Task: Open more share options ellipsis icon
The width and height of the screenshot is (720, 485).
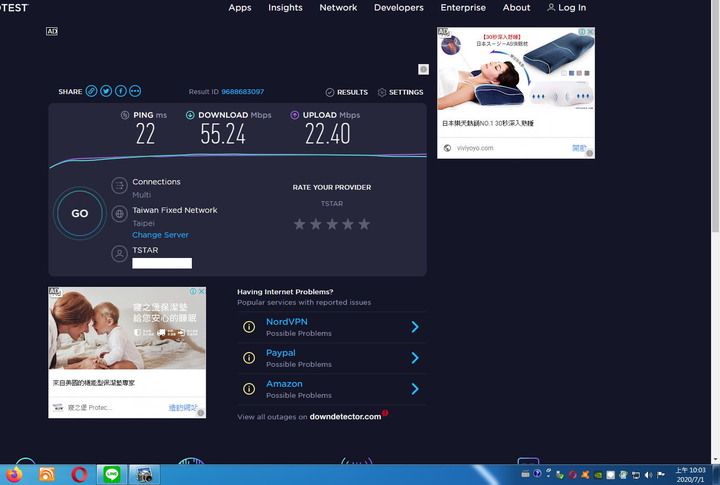Action: pos(135,91)
